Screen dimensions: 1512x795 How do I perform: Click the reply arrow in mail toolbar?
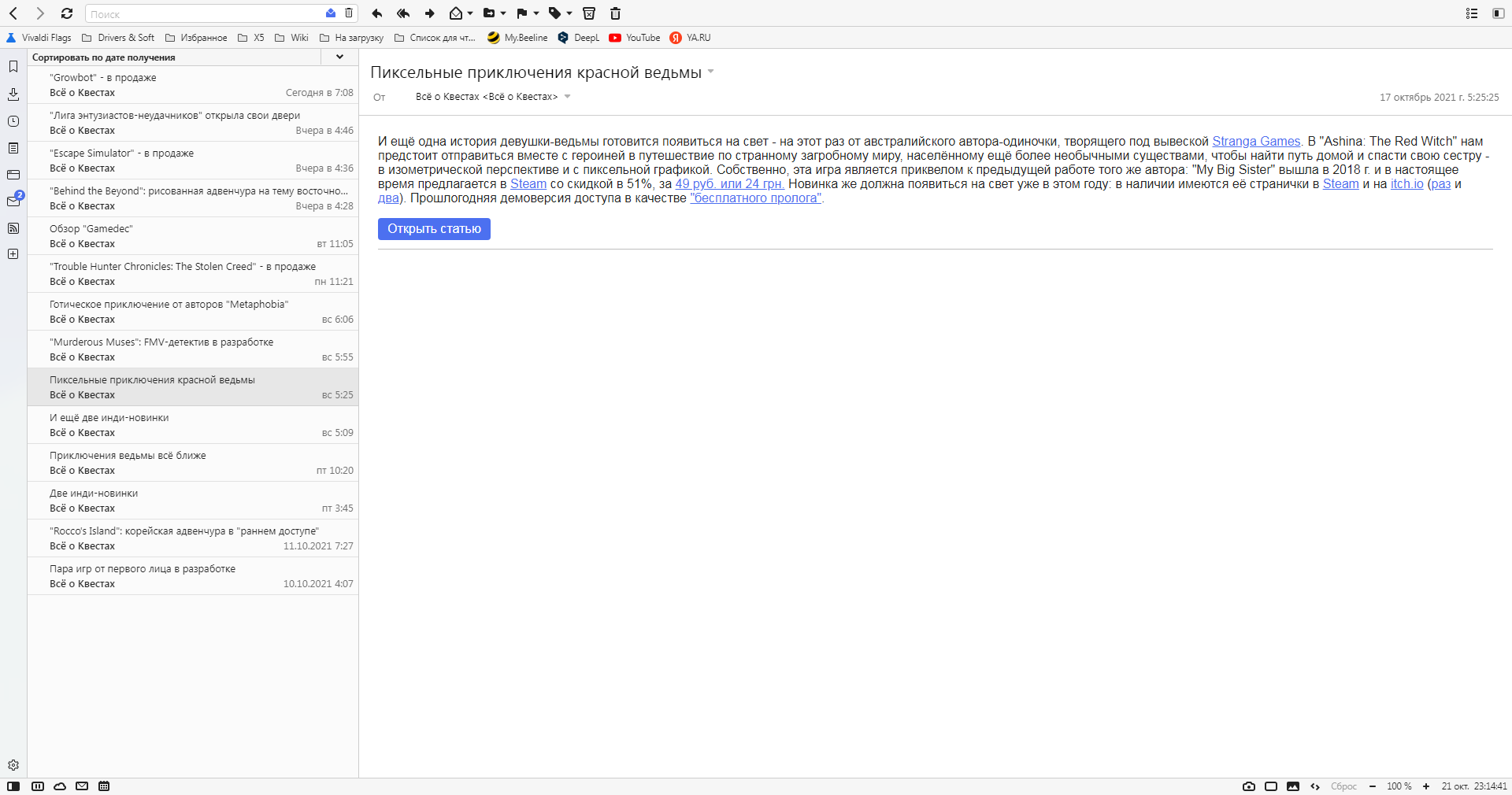pos(377,13)
